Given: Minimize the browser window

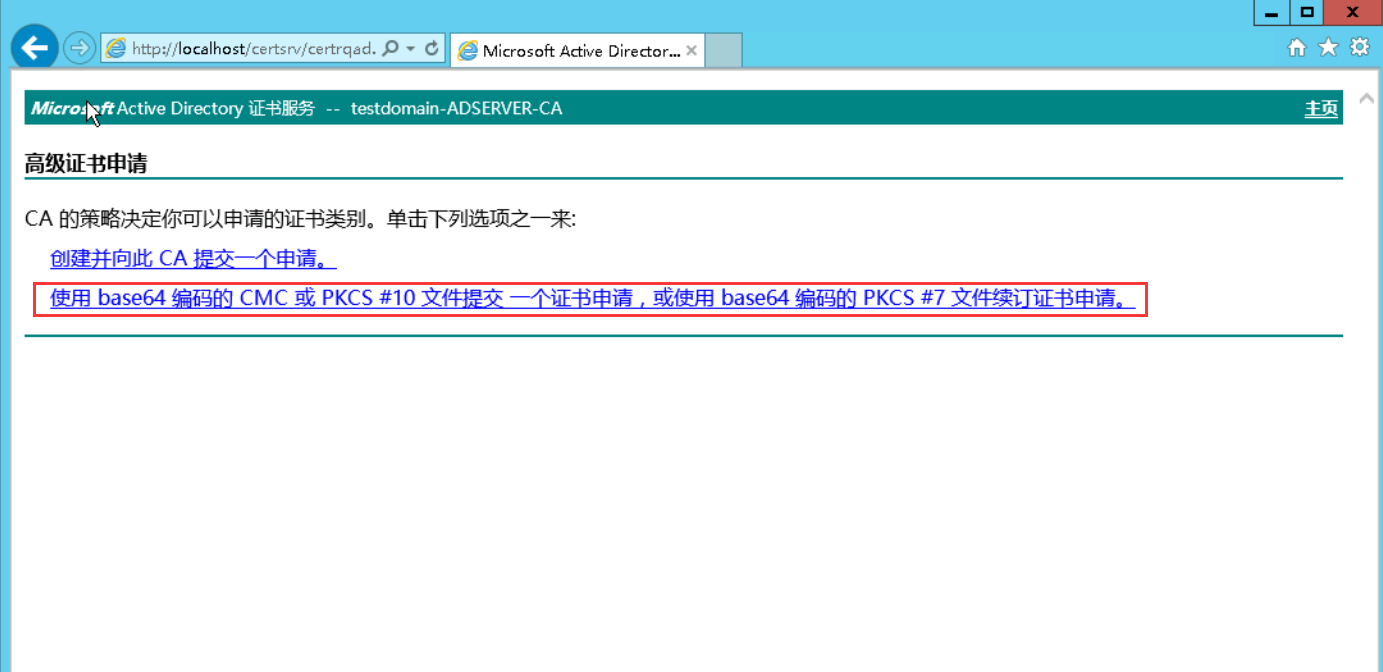Looking at the screenshot, I should click(1271, 13).
